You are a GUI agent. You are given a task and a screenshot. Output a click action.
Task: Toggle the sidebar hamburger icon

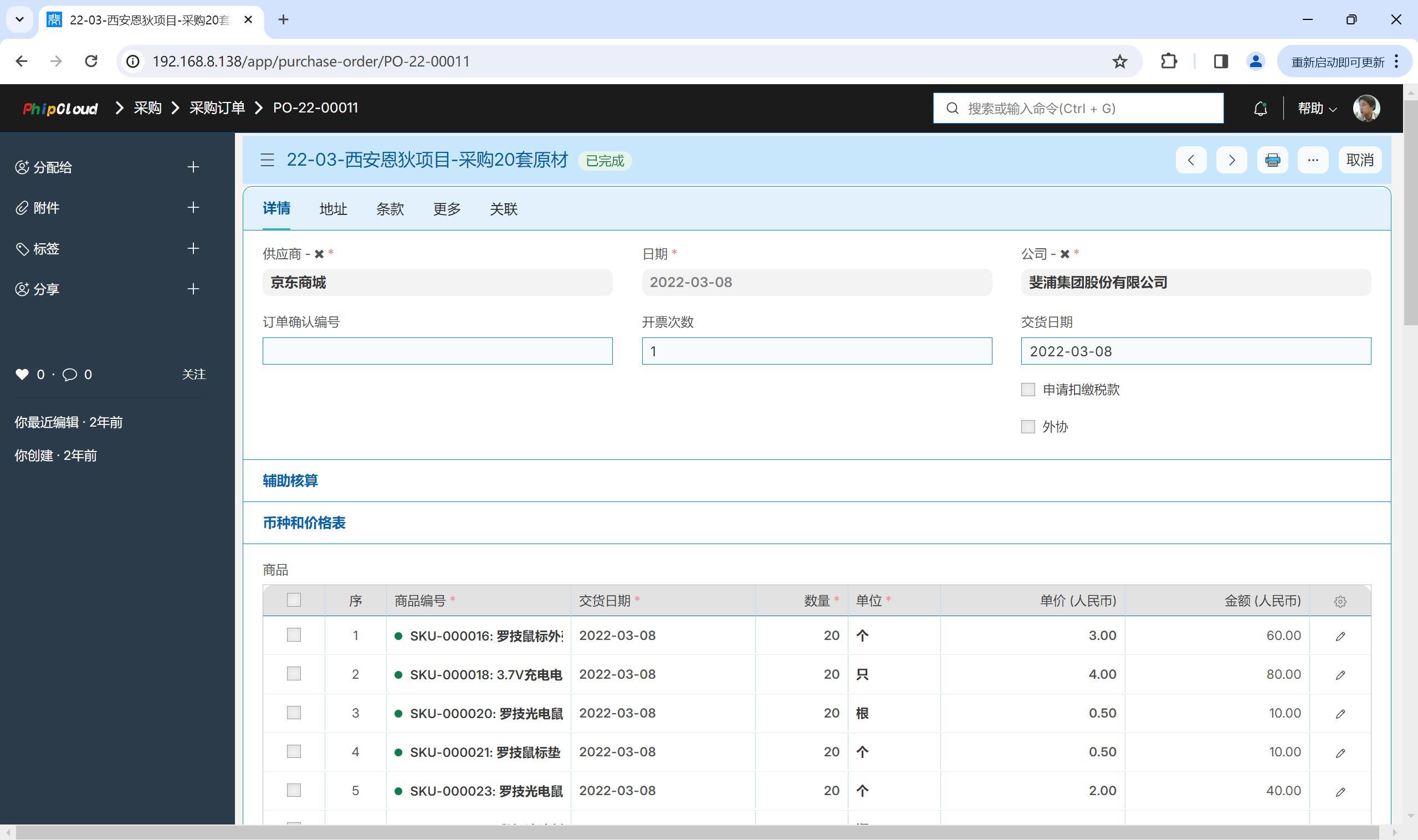[267, 160]
